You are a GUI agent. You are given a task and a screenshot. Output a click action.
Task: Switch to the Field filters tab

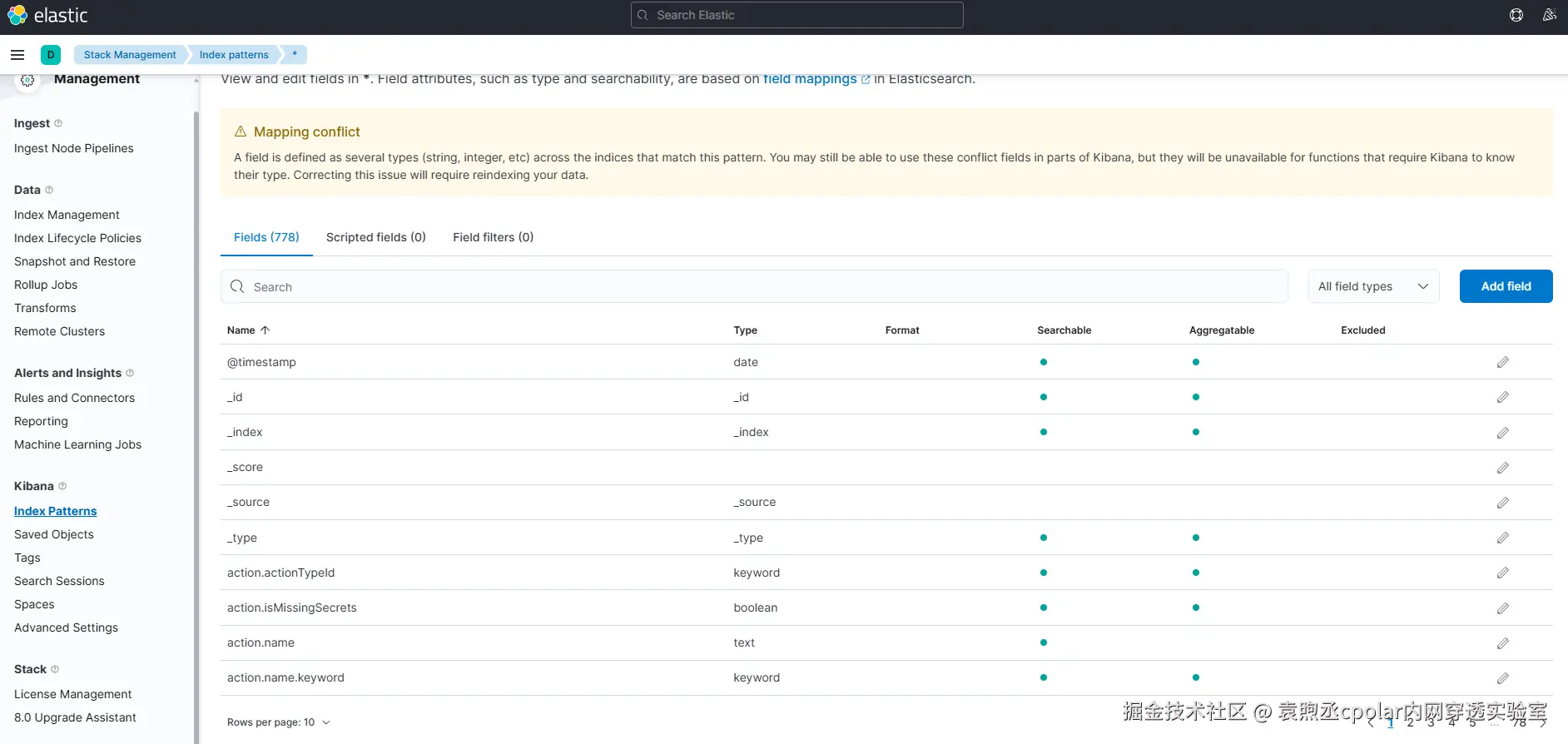(x=493, y=237)
